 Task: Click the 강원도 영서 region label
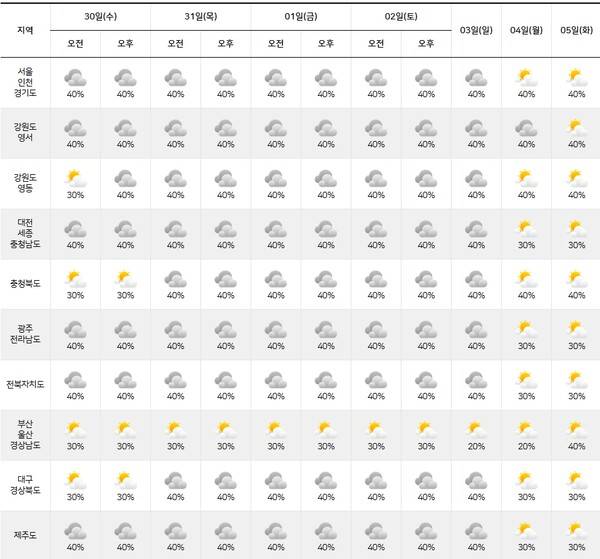point(25,132)
